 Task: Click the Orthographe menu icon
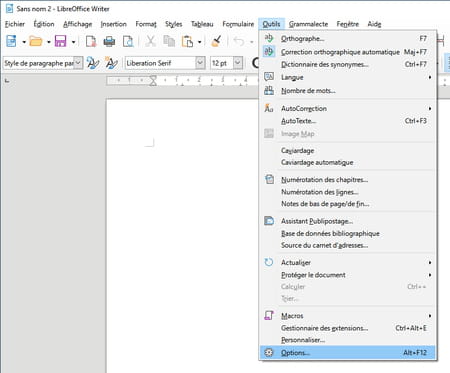tap(269, 38)
